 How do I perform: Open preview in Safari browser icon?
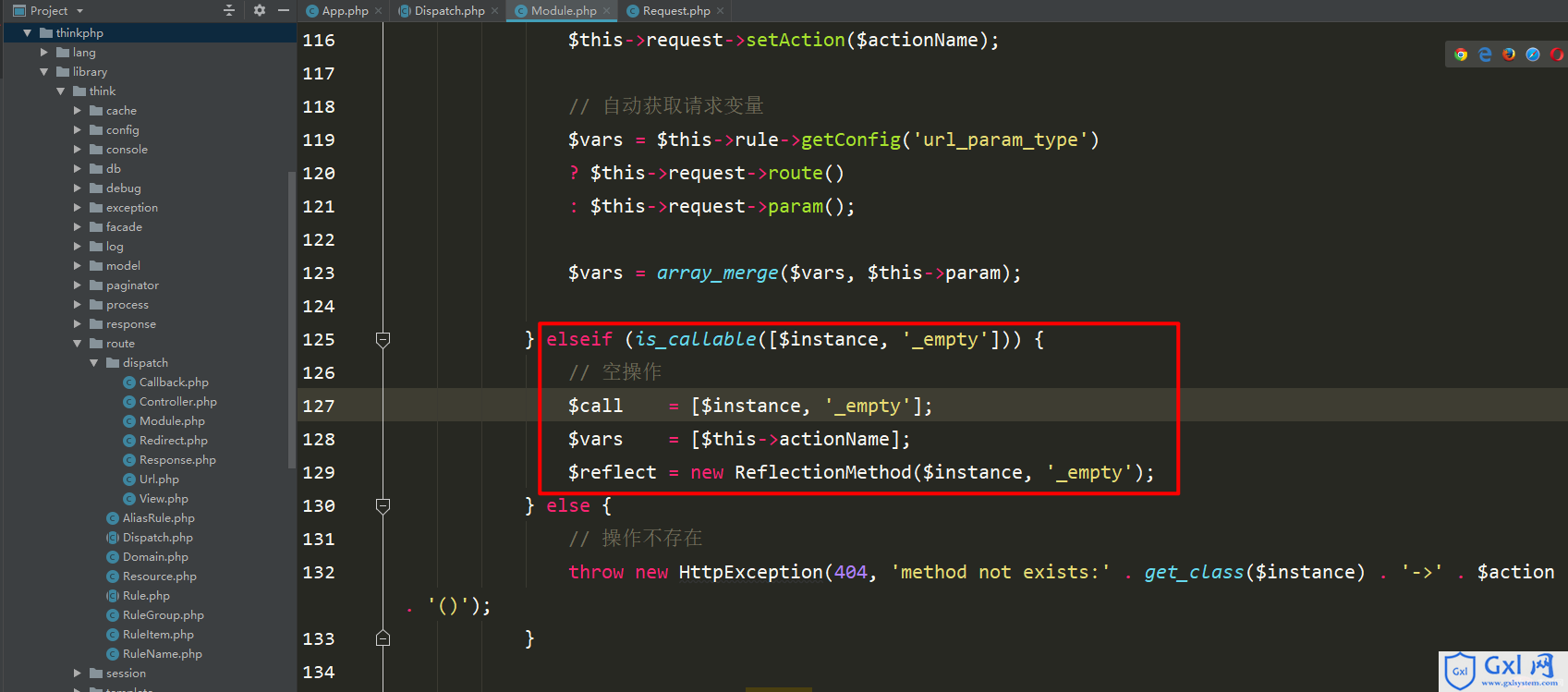coord(1533,55)
